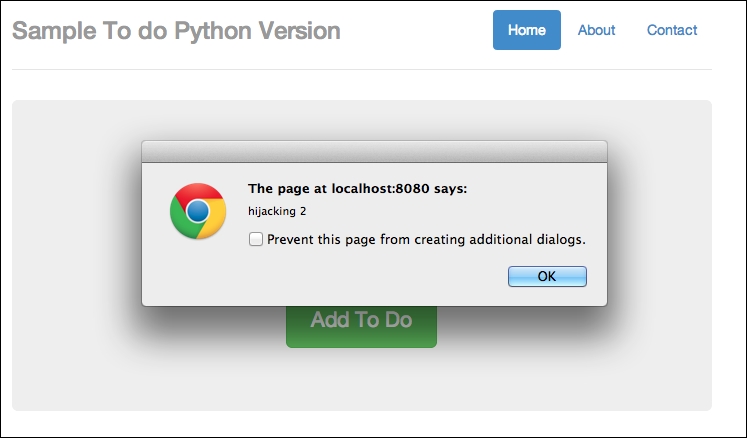The width and height of the screenshot is (747, 438).
Task: Click OK in the alert dialog
Action: pos(547,276)
